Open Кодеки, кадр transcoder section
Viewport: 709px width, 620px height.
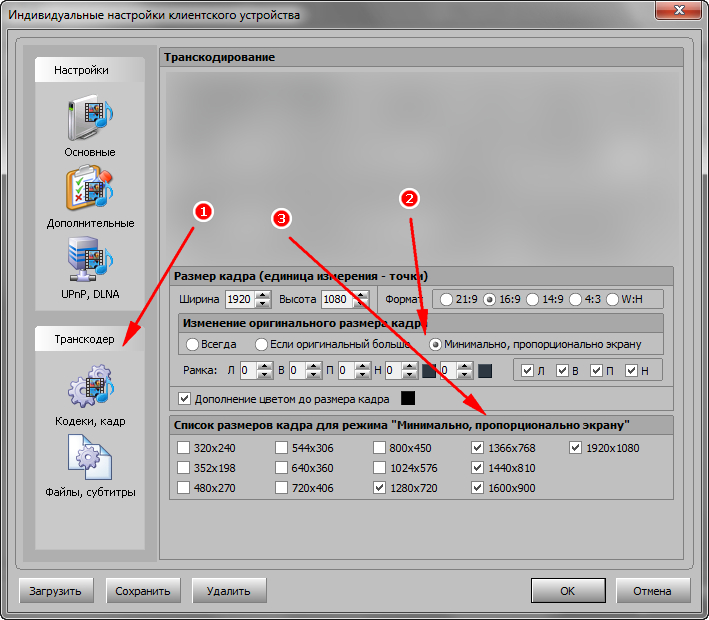coord(90,389)
